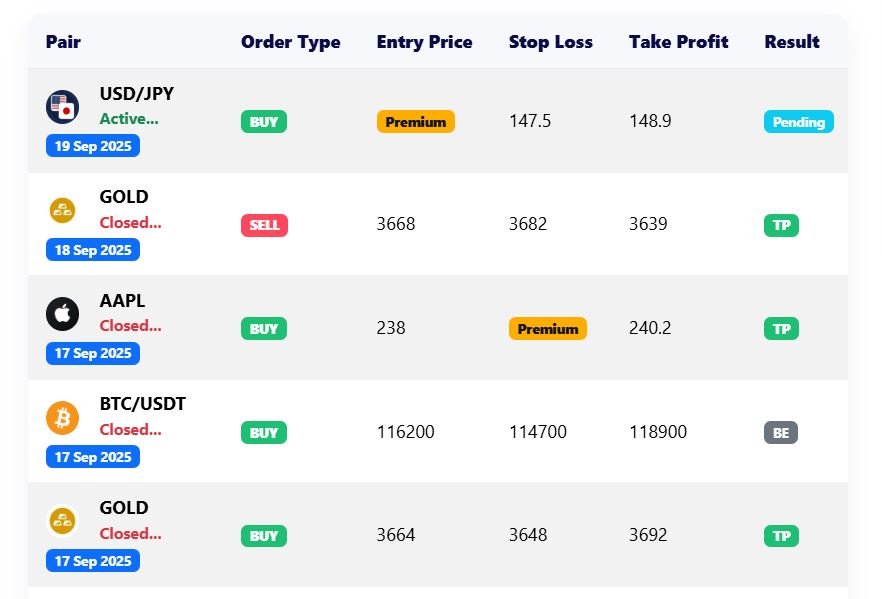Click the BUY badge in the BTC/USDT row

[264, 433]
